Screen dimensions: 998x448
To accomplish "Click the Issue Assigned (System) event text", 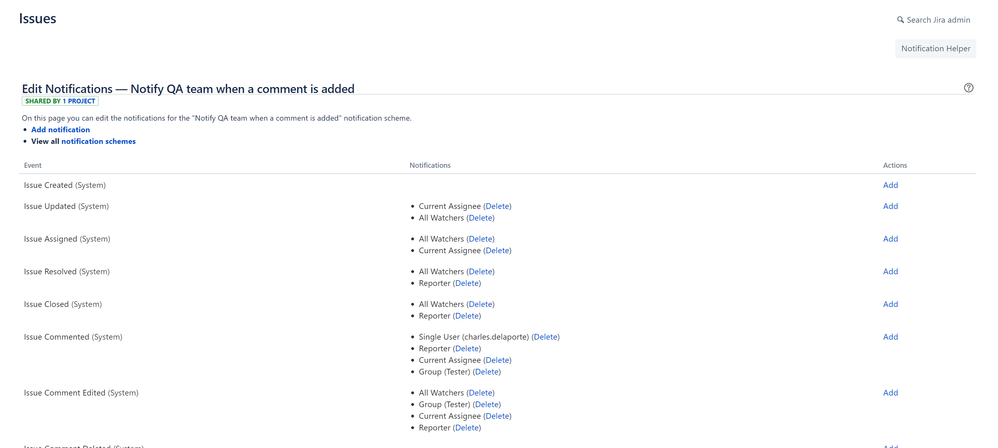I will (x=67, y=239).
